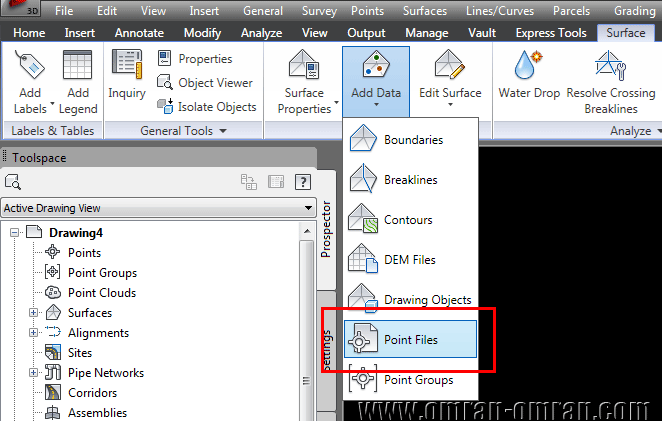Click the Civil 3D application menu button
The image size is (662, 421).
(21, 8)
